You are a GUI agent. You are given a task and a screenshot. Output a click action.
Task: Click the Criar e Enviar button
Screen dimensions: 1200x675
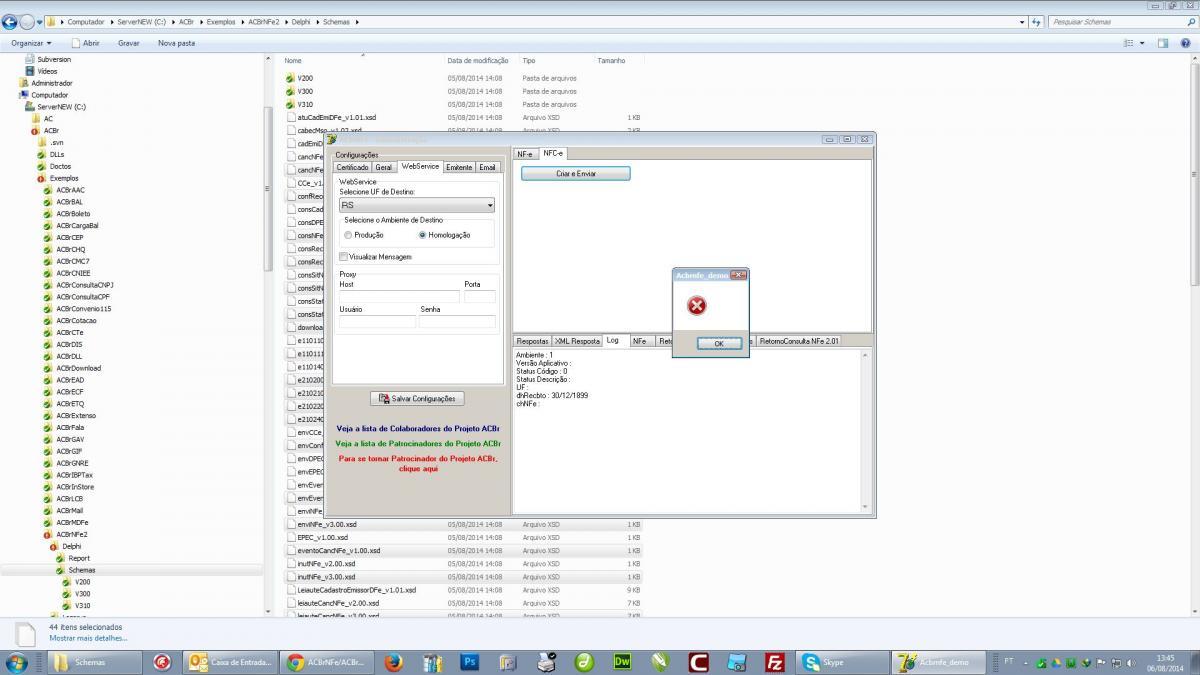[576, 173]
